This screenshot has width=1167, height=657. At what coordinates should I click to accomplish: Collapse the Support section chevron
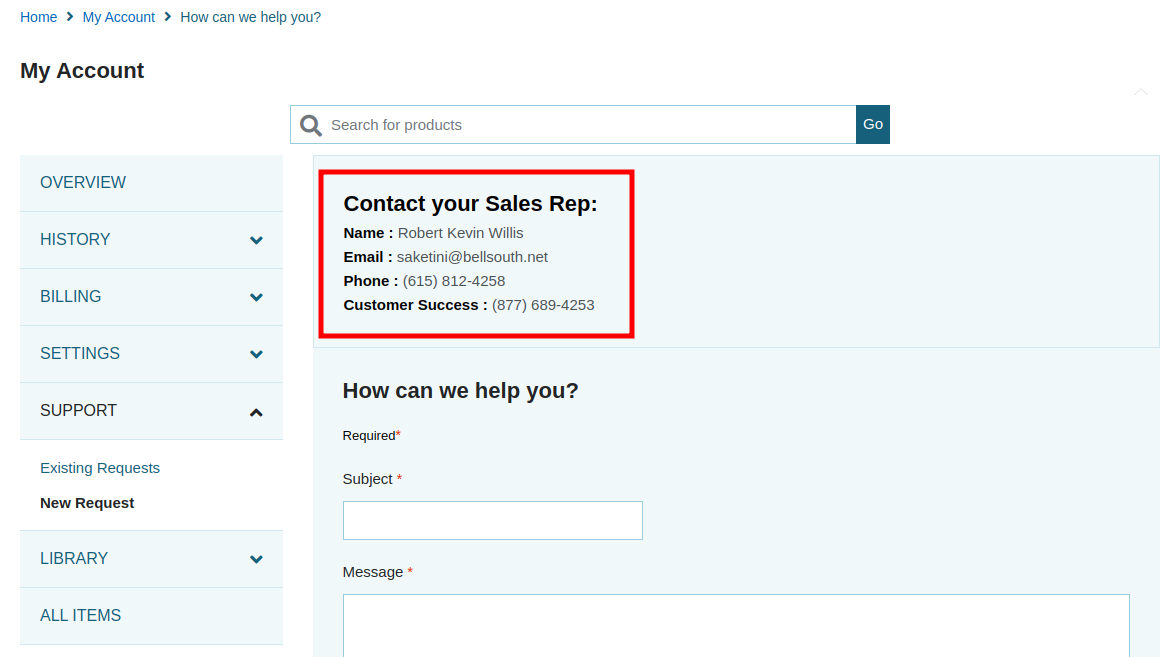point(256,411)
